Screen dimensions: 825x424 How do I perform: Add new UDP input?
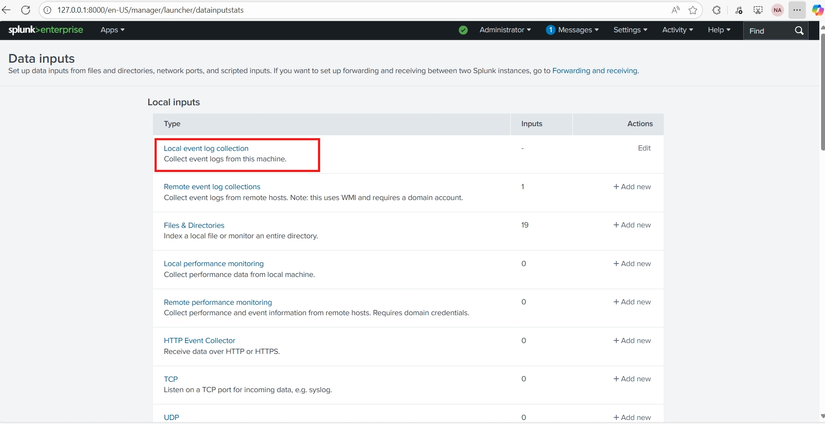coord(632,417)
